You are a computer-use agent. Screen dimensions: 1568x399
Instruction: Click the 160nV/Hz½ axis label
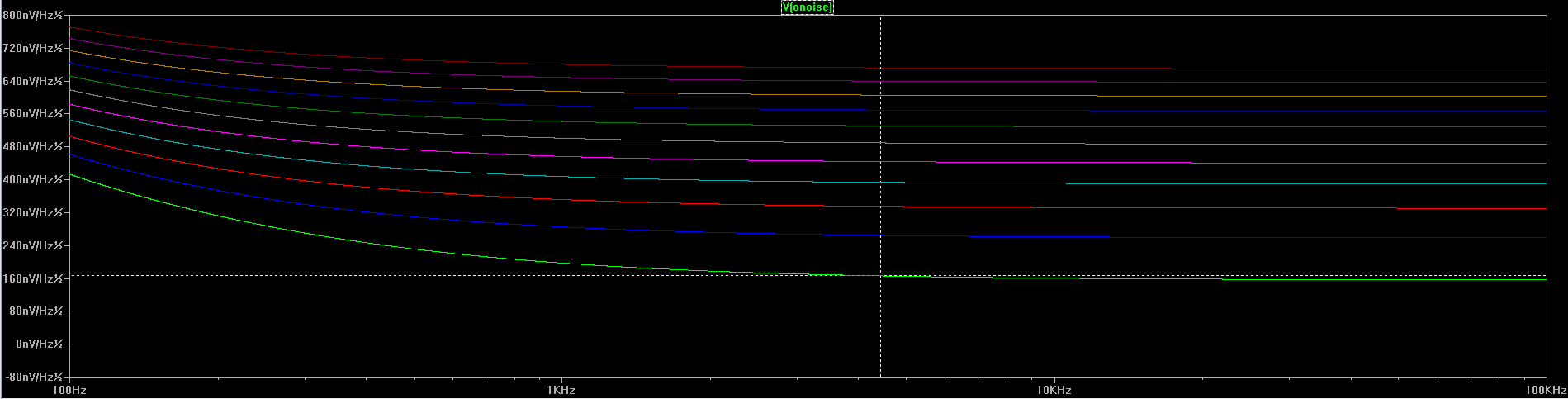click(31, 279)
